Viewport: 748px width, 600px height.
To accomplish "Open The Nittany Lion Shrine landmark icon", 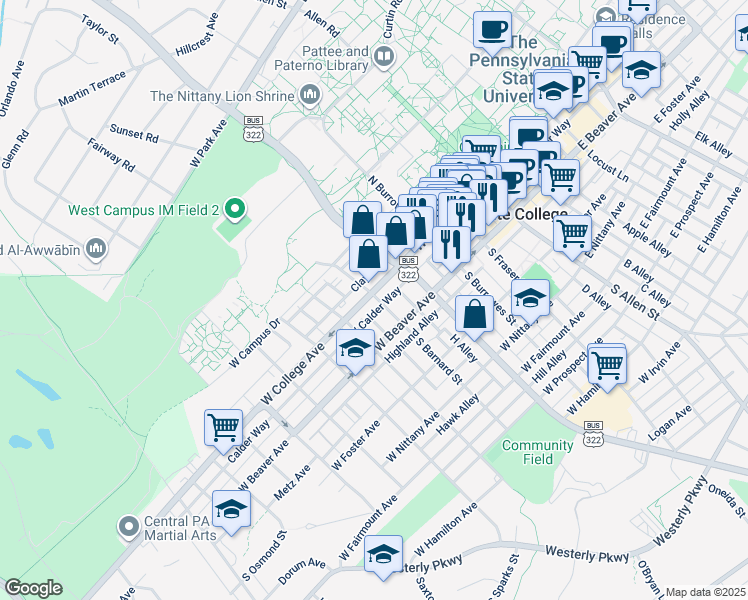I will 309,96.
